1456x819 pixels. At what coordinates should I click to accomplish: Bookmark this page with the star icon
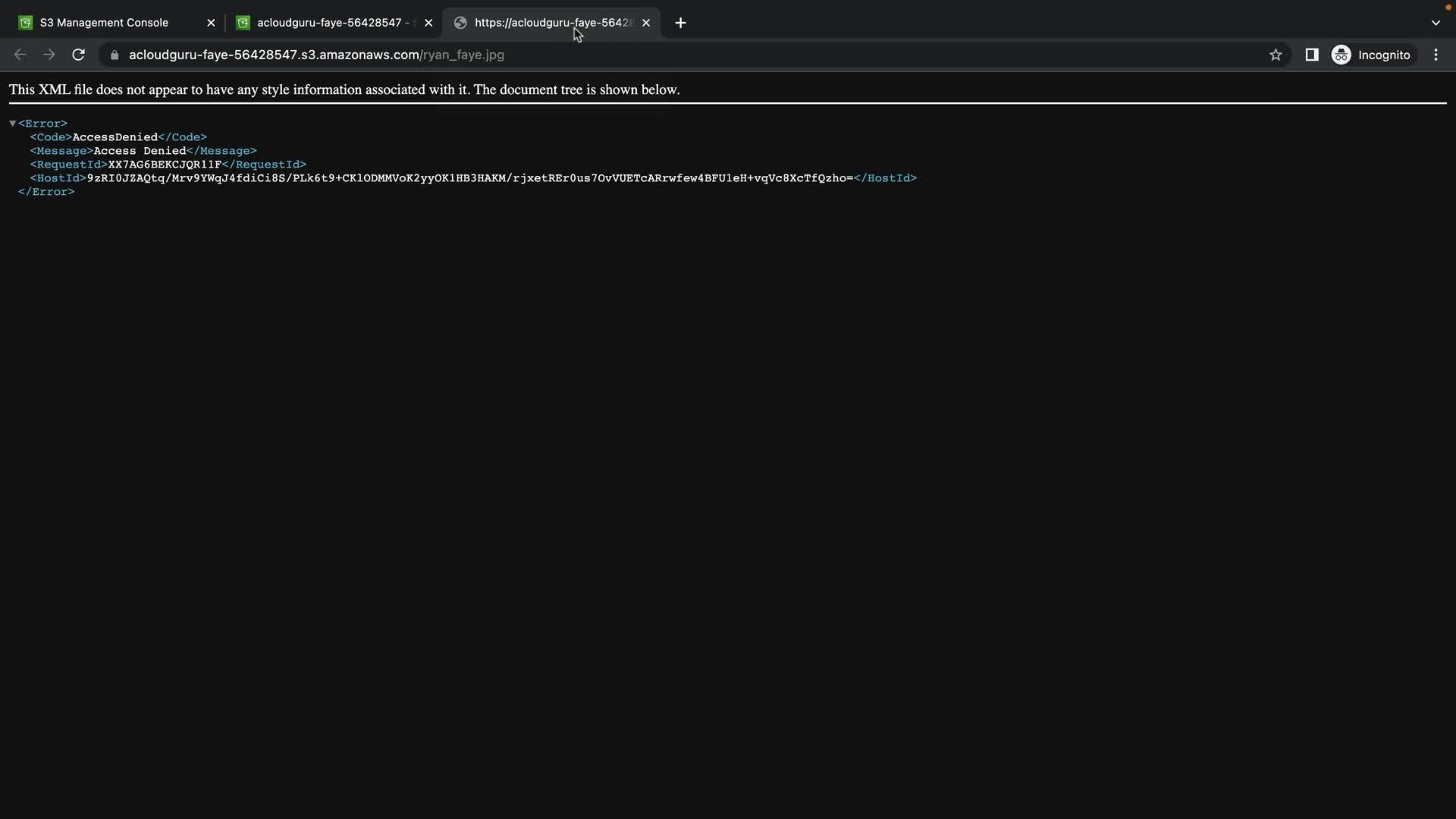pos(1276,55)
